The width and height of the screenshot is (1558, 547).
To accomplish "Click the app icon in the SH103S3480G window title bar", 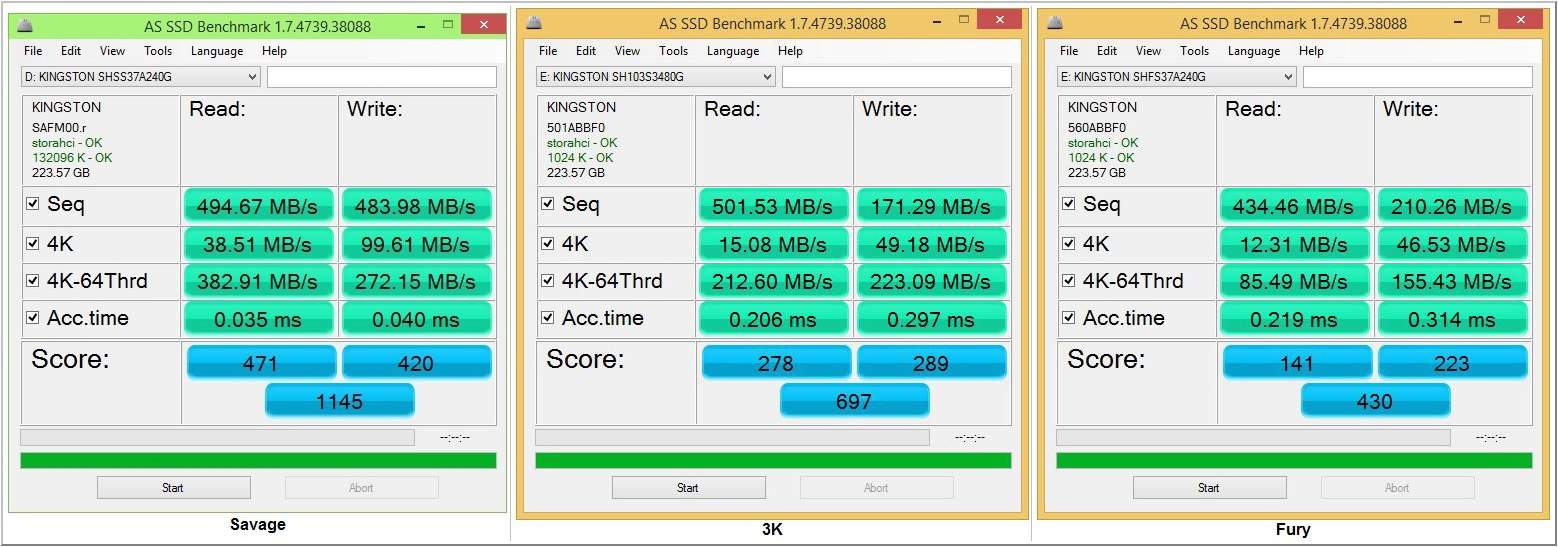I will click(x=535, y=23).
